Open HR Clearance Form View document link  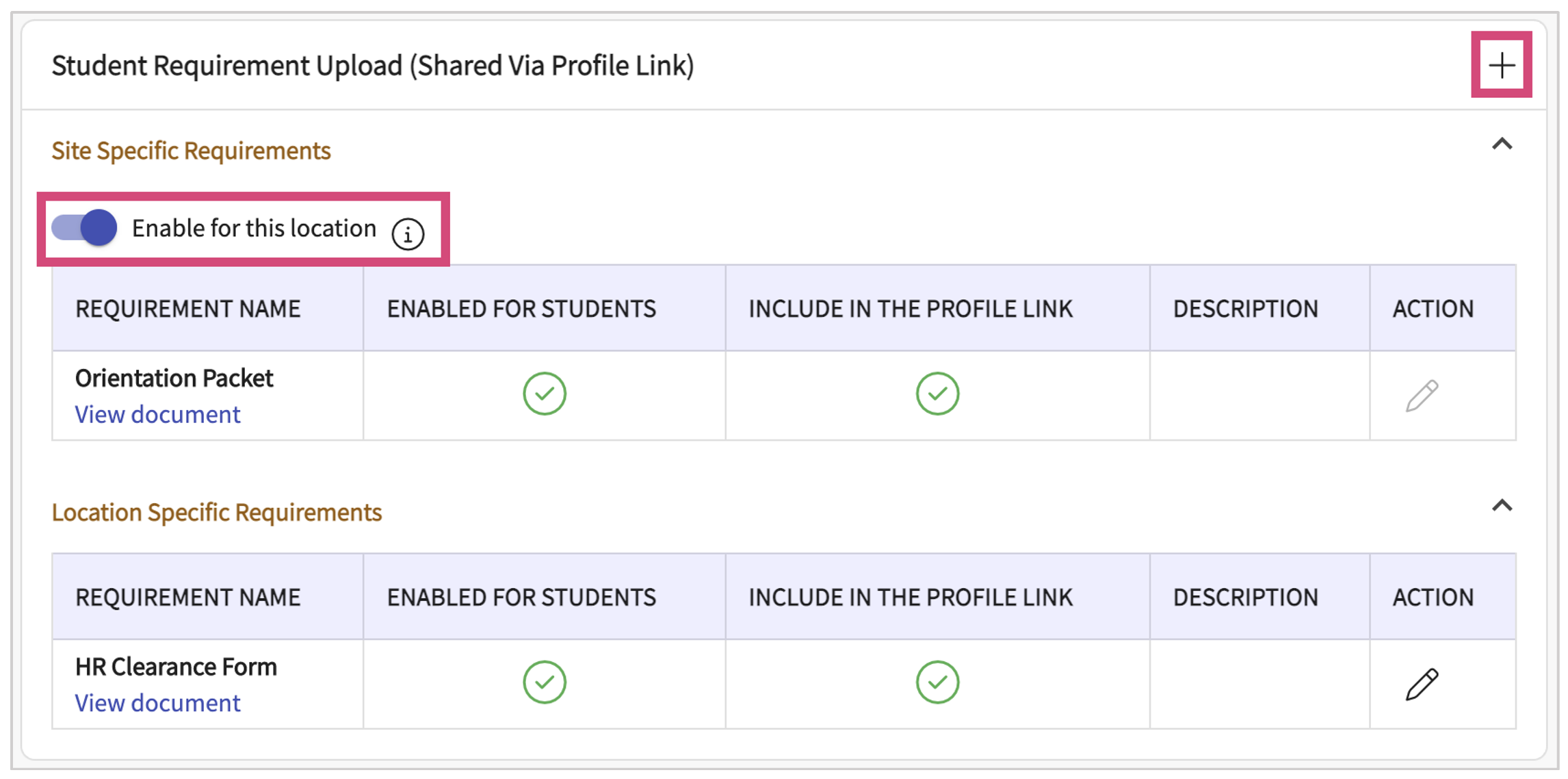(x=157, y=703)
